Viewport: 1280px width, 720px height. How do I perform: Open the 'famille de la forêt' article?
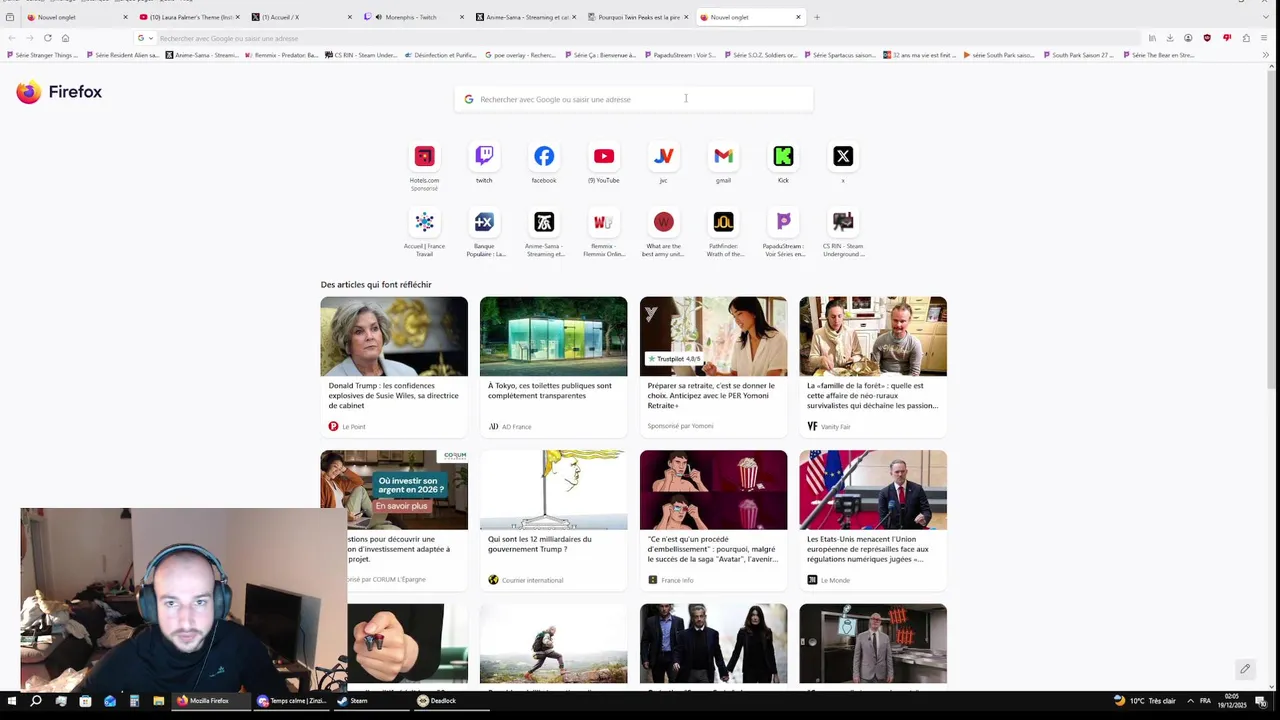pyautogui.click(x=873, y=366)
